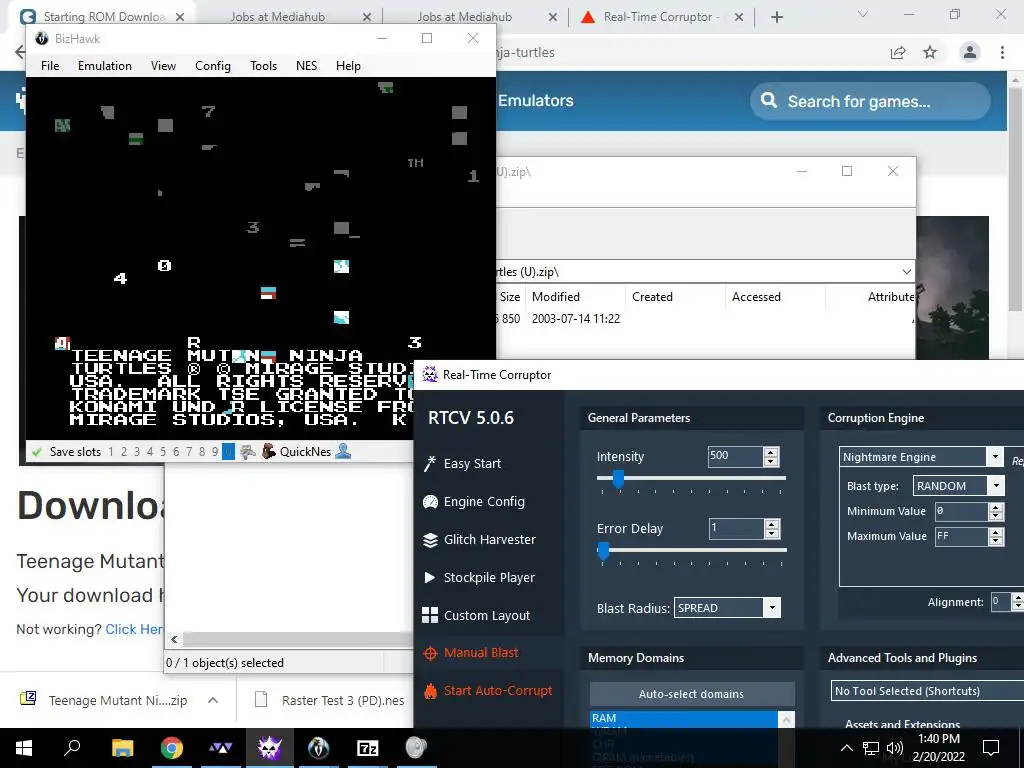Click the Real-Time Corruptor title bar icon
This screenshot has width=1024, height=768.
[430, 374]
